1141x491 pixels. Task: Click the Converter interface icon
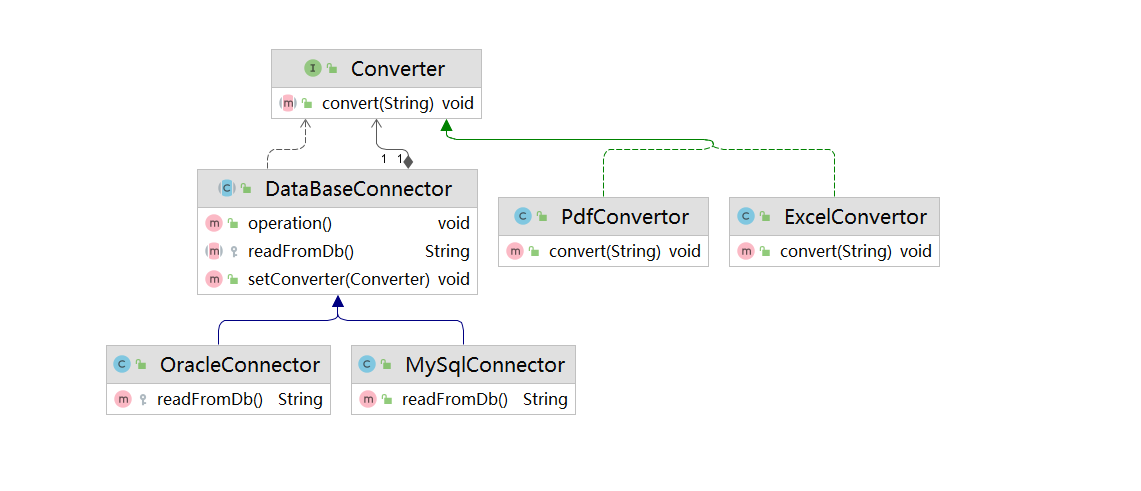tap(312, 69)
